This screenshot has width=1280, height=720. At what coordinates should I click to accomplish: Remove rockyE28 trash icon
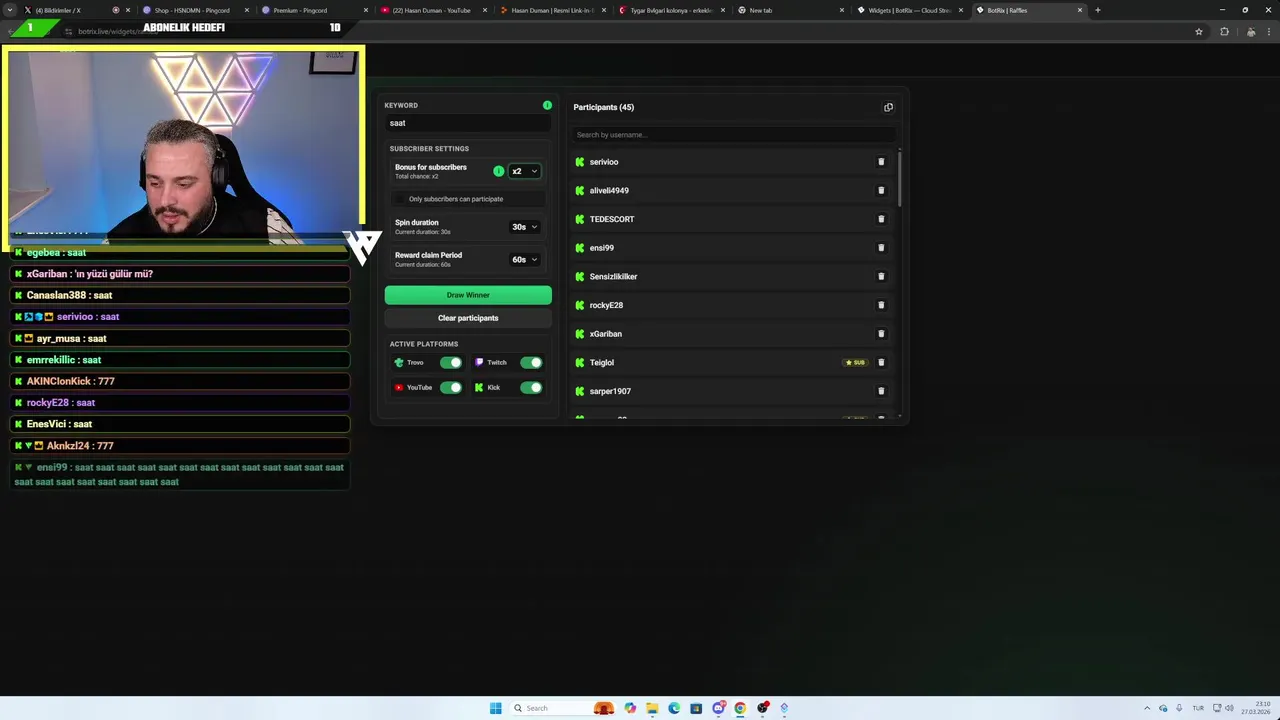pos(881,305)
